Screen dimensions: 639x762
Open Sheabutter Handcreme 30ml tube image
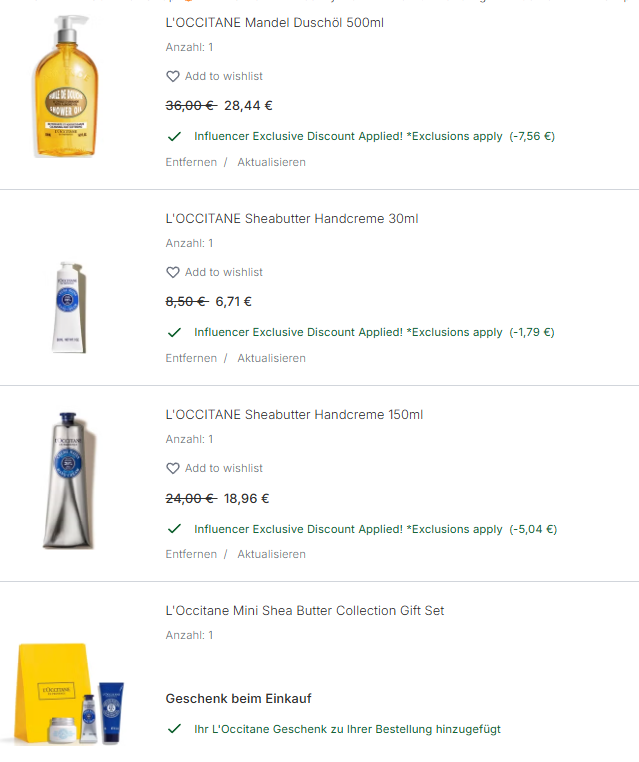(69, 307)
